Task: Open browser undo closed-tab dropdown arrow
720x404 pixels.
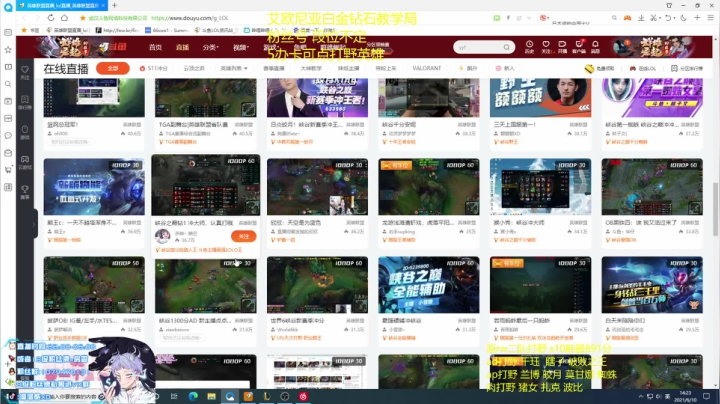Action: [673, 18]
